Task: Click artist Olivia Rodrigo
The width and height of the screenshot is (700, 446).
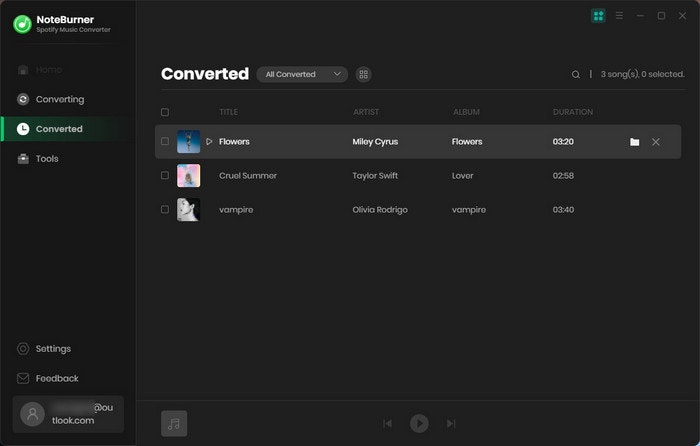Action: (380, 209)
